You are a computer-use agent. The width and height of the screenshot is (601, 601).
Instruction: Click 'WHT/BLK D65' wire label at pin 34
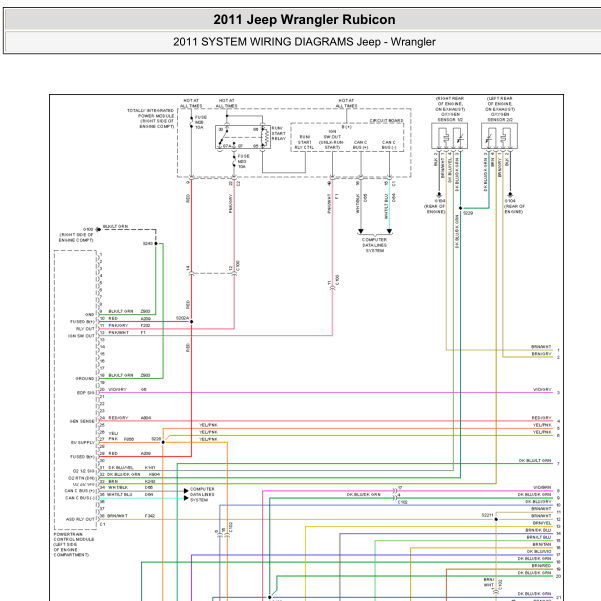[130, 487]
